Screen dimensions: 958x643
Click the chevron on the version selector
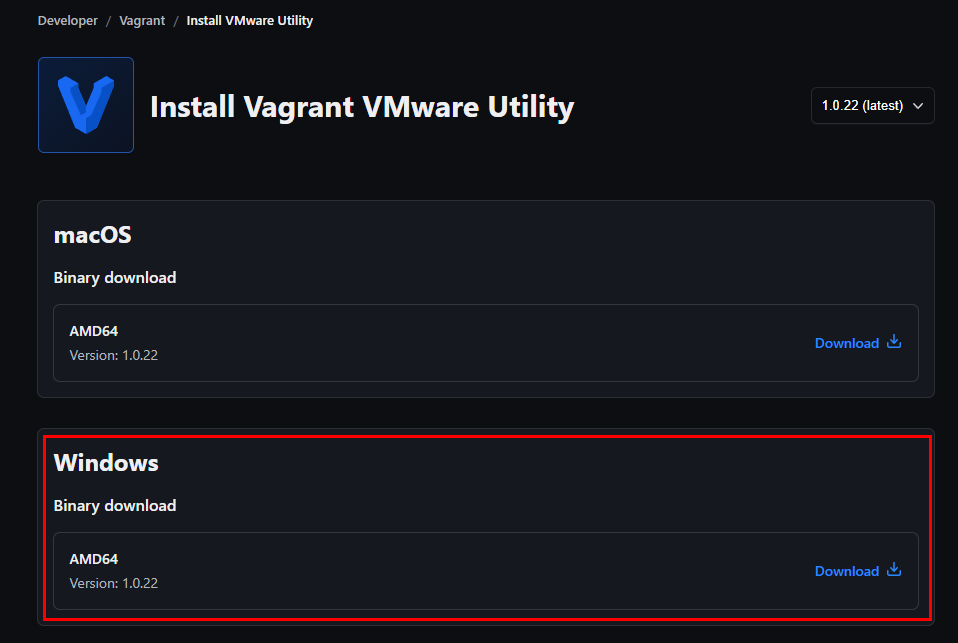pos(919,106)
